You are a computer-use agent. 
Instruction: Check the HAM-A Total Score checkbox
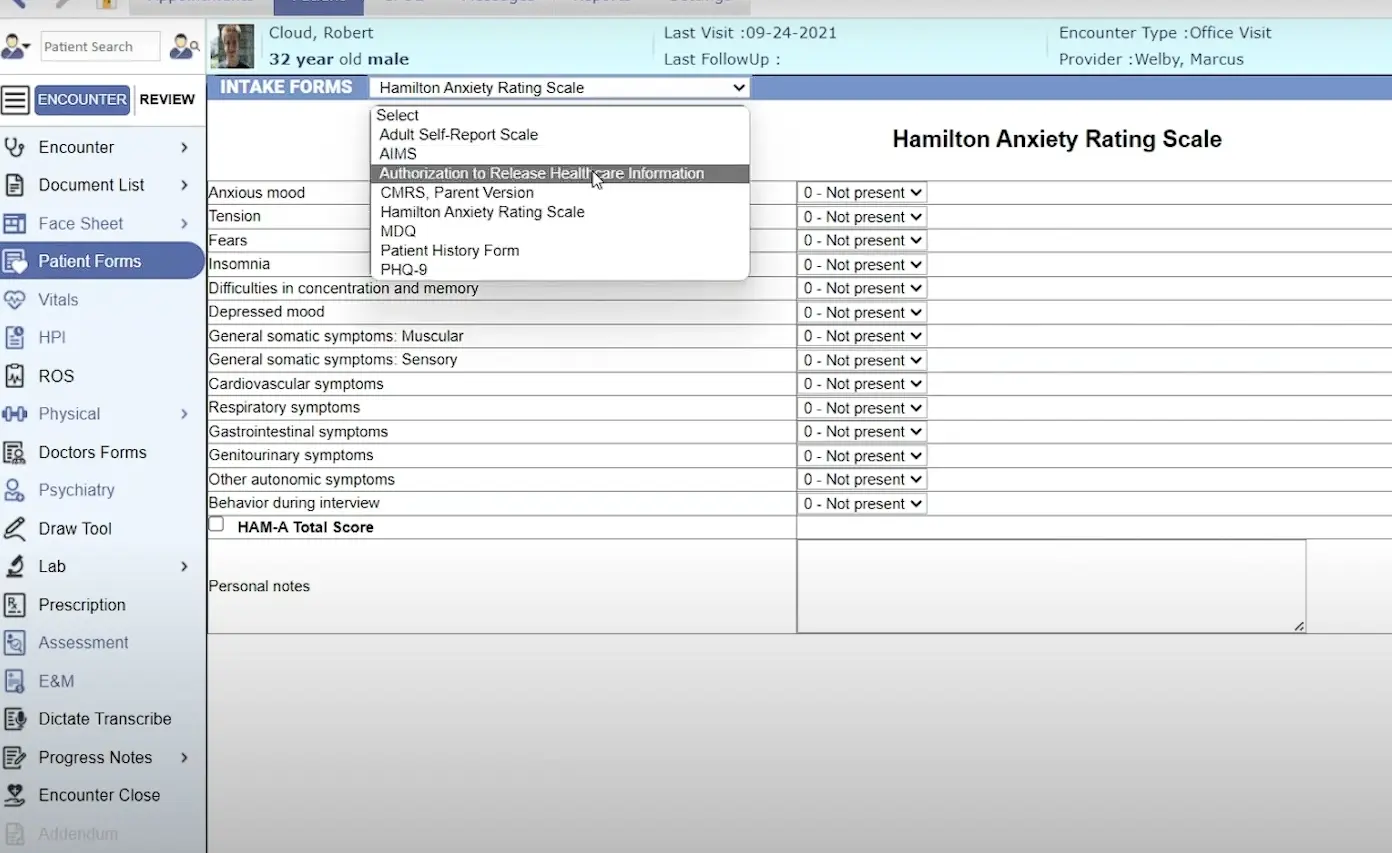pyautogui.click(x=216, y=523)
